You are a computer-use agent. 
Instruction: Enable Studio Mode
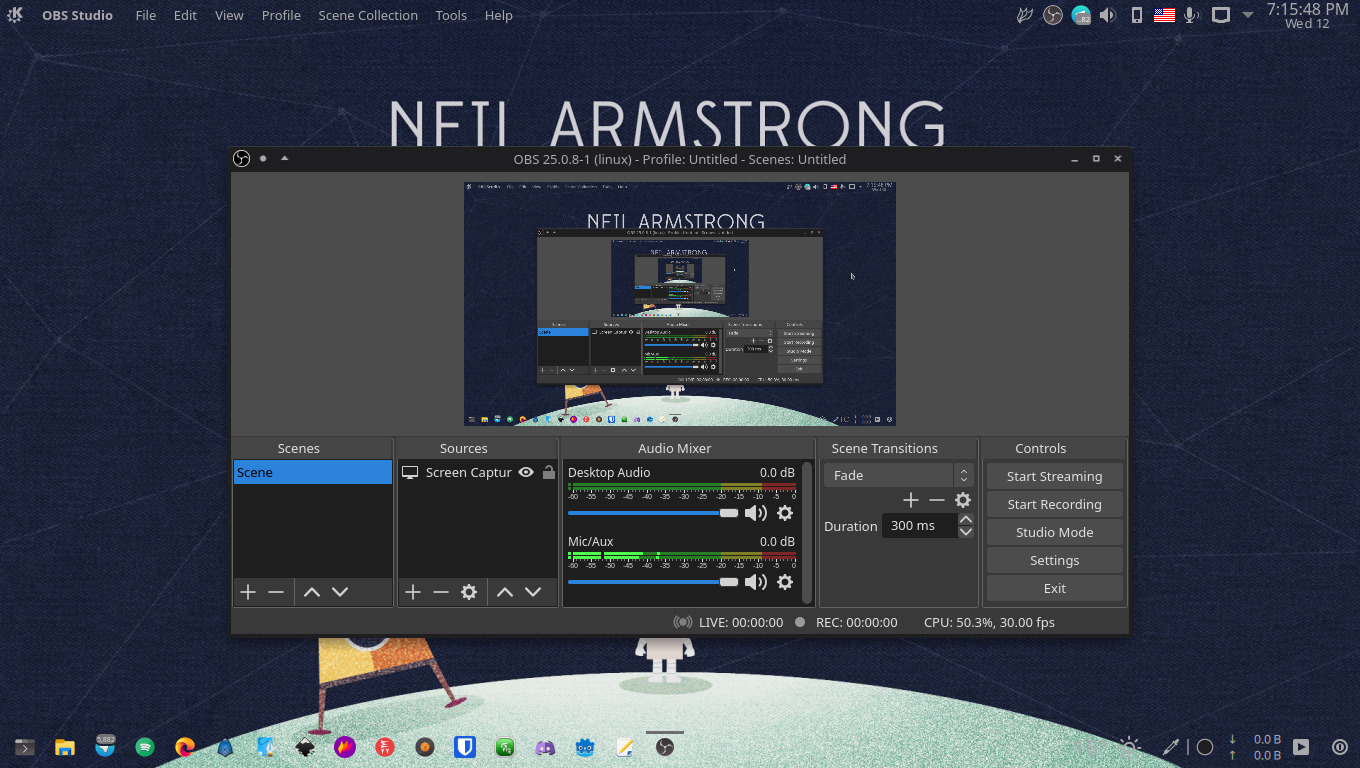1054,532
